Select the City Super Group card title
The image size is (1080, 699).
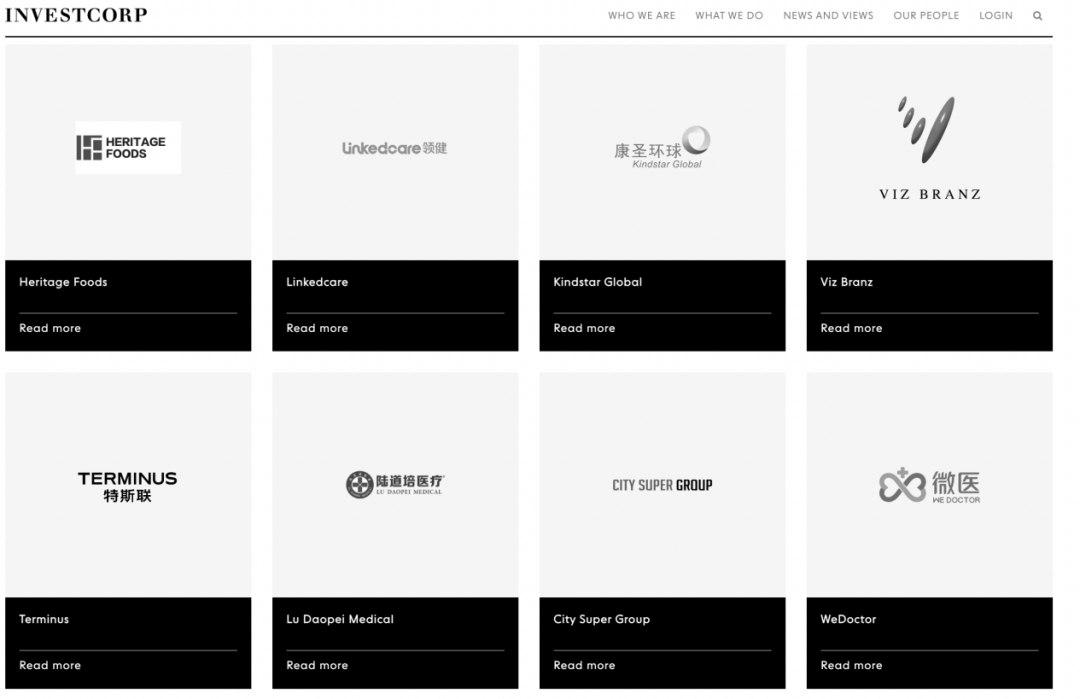coord(601,619)
